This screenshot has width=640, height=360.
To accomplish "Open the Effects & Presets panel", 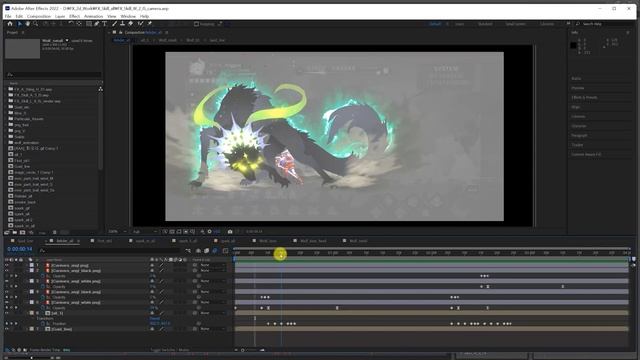I will pos(584,98).
